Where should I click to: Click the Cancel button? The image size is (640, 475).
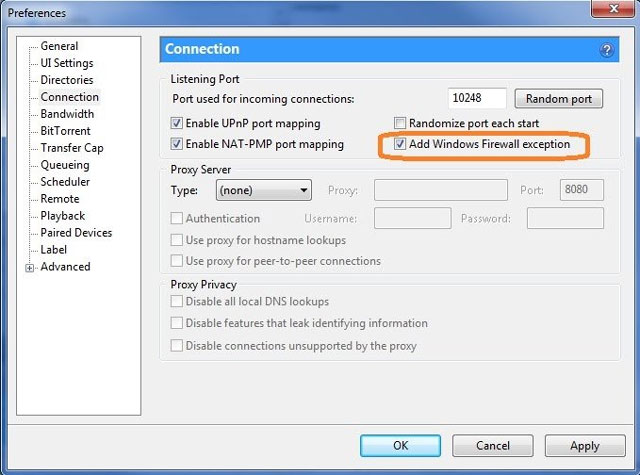coord(493,445)
